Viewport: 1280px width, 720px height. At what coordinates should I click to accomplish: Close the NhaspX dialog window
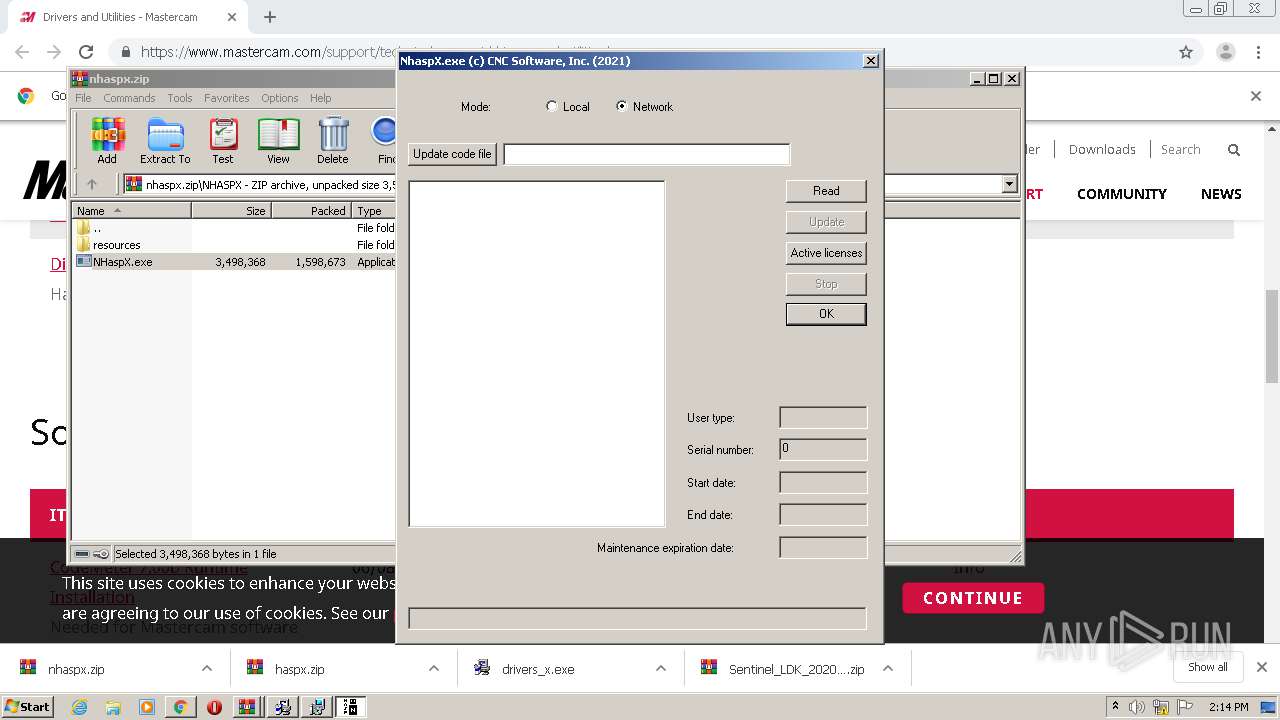click(871, 61)
